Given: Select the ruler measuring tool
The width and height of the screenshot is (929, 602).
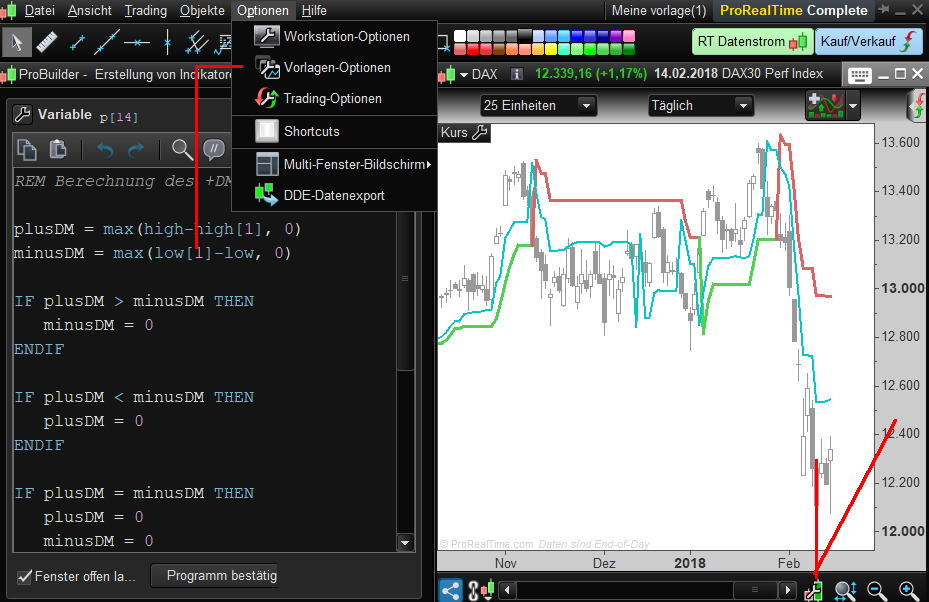Looking at the screenshot, I should pyautogui.click(x=47, y=42).
